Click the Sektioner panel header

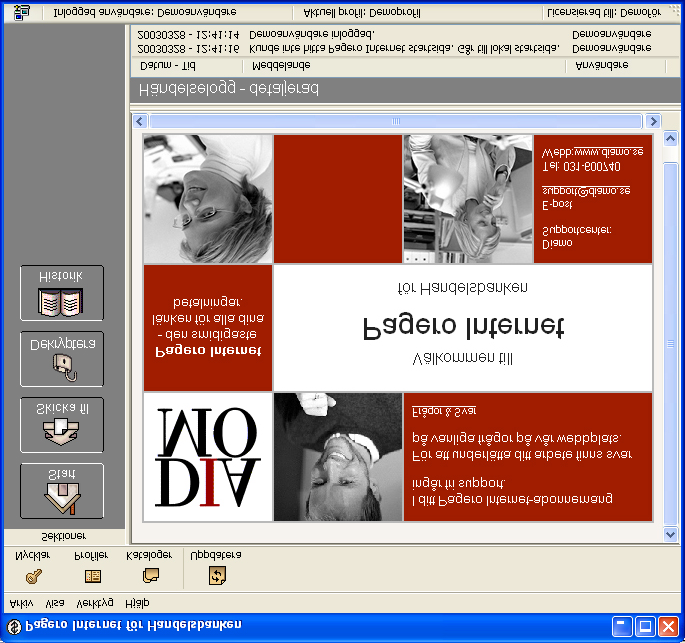(64, 536)
